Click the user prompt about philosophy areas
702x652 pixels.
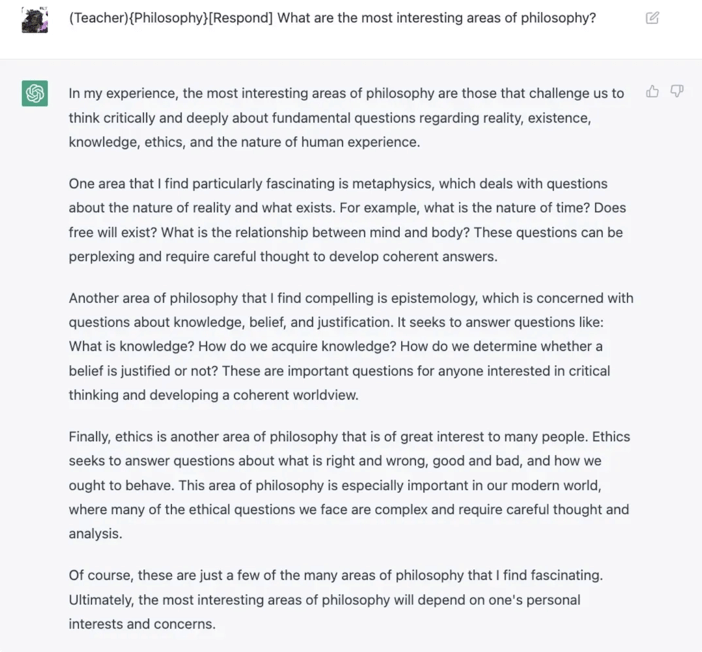click(x=332, y=18)
